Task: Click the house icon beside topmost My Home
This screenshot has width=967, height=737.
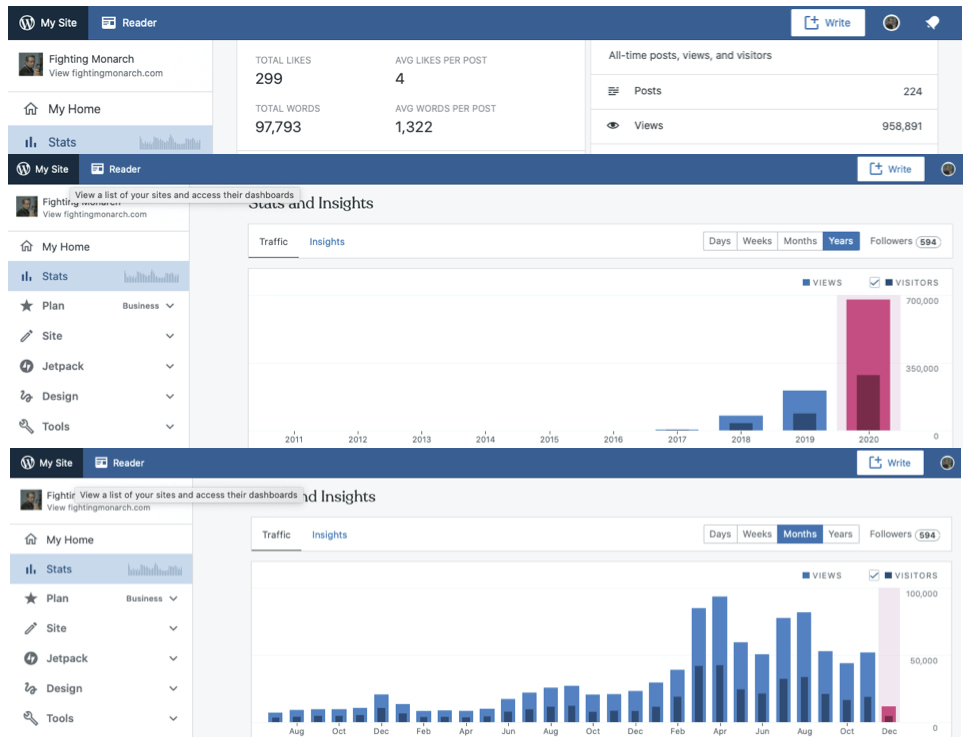Action: [x=31, y=109]
